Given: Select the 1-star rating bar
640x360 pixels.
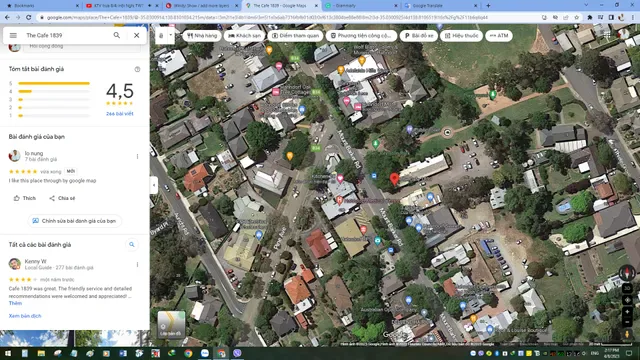Looking at the screenshot, I should pyautogui.click(x=54, y=116).
